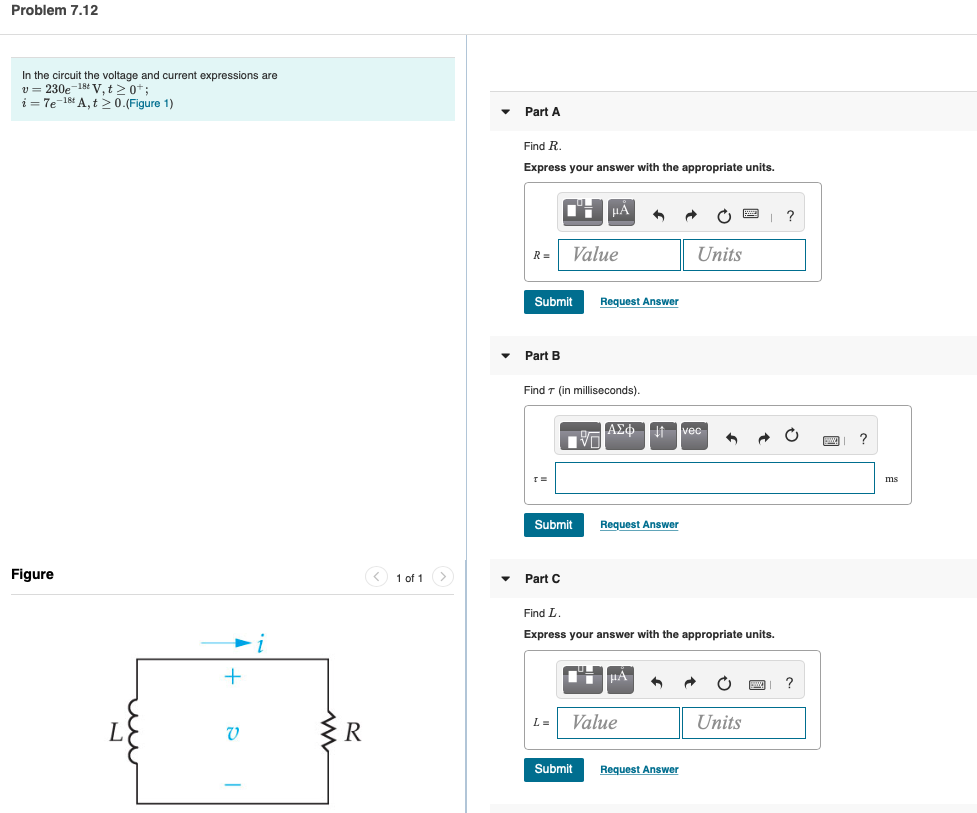Screen dimensions: 977x813
Task: Click Request Answer under Part B
Action: (x=638, y=524)
